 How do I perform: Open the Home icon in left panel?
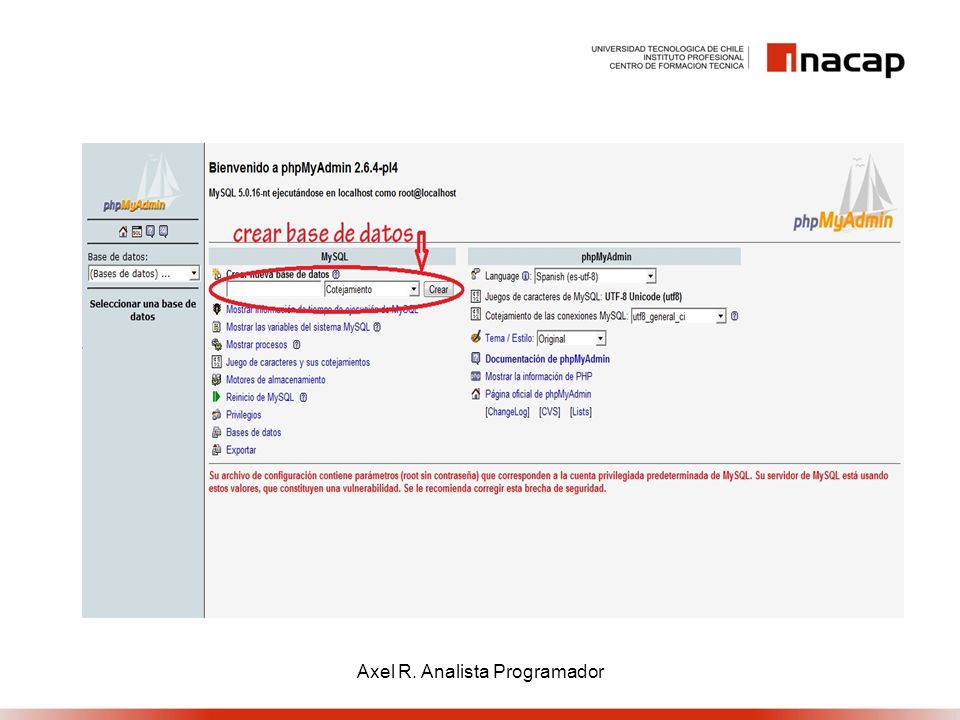(123, 231)
